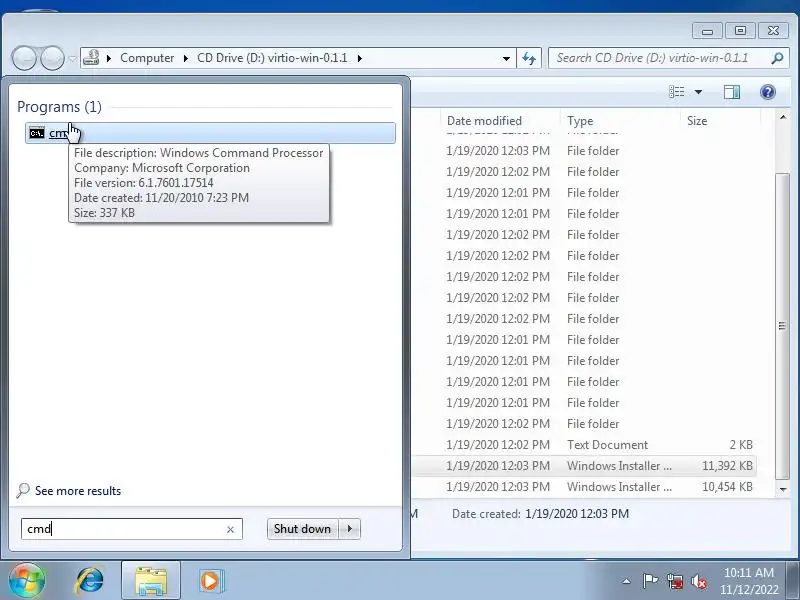Open the network status tray icon
800x600 pixels.
click(675, 581)
